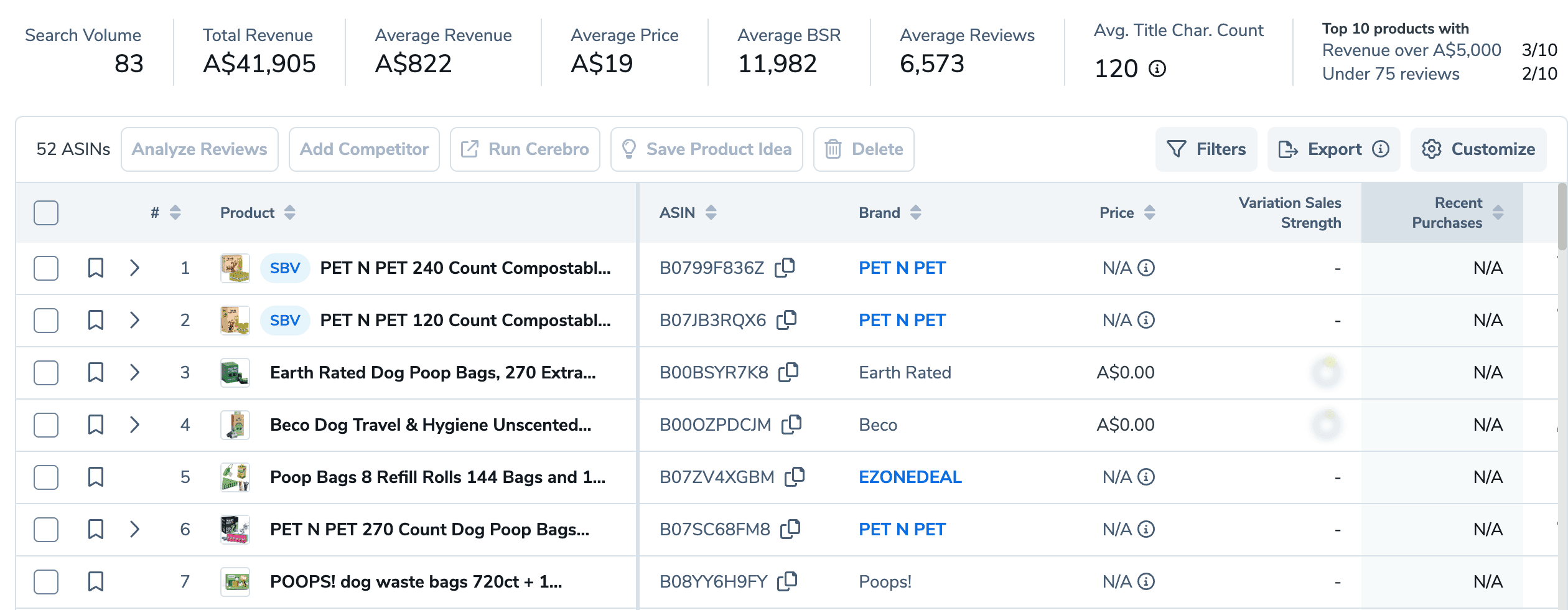Open price info icon for EZONEDEAL row

1146,477
